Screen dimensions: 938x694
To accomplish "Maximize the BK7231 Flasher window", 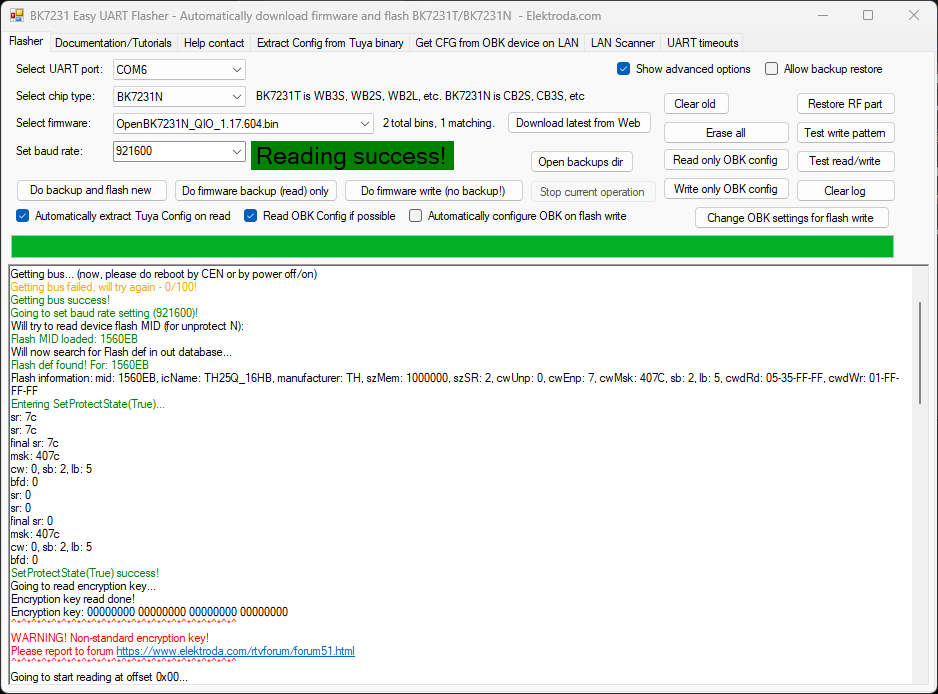I will [x=868, y=16].
